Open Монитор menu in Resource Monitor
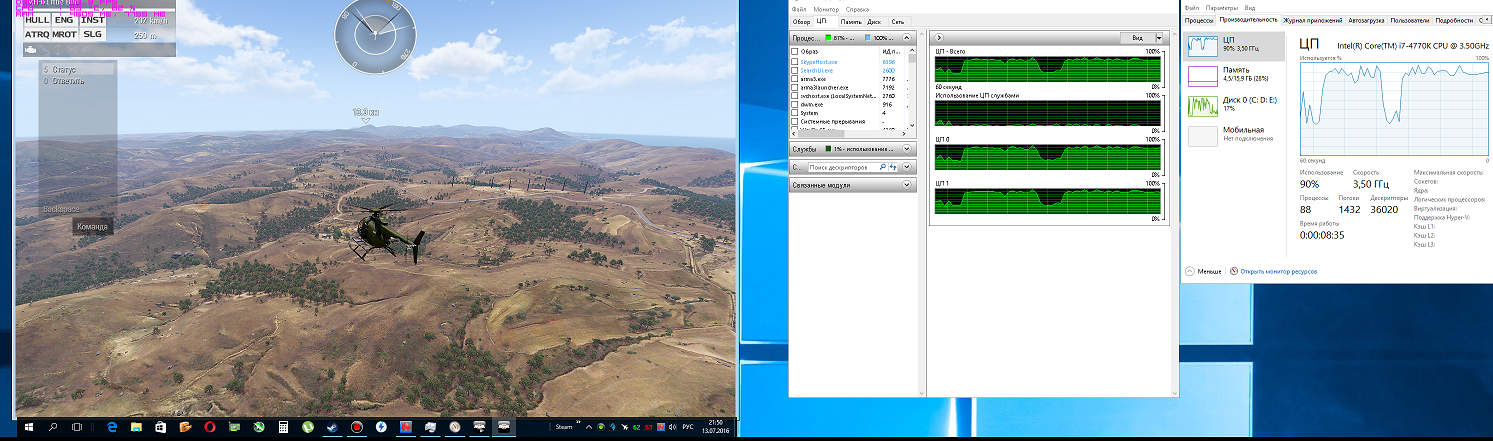Image resolution: width=1493 pixels, height=441 pixels. tap(826, 9)
